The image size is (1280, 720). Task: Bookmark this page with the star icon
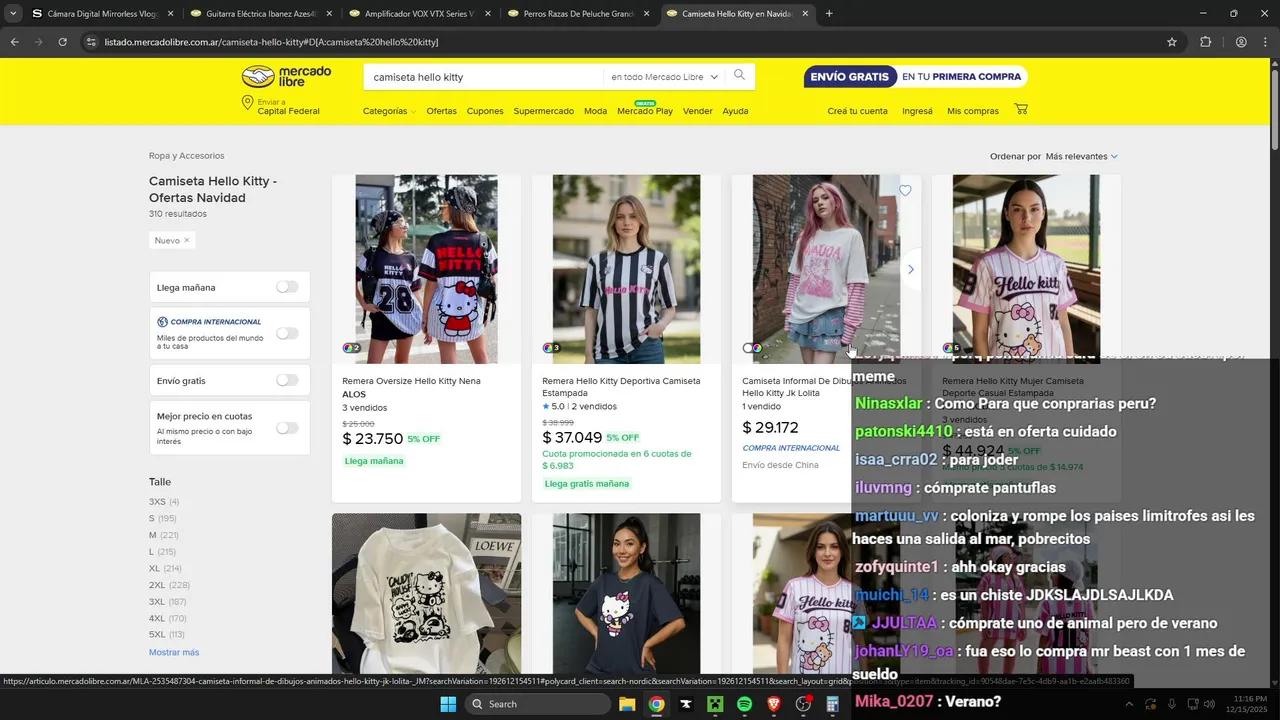[x=1172, y=42]
